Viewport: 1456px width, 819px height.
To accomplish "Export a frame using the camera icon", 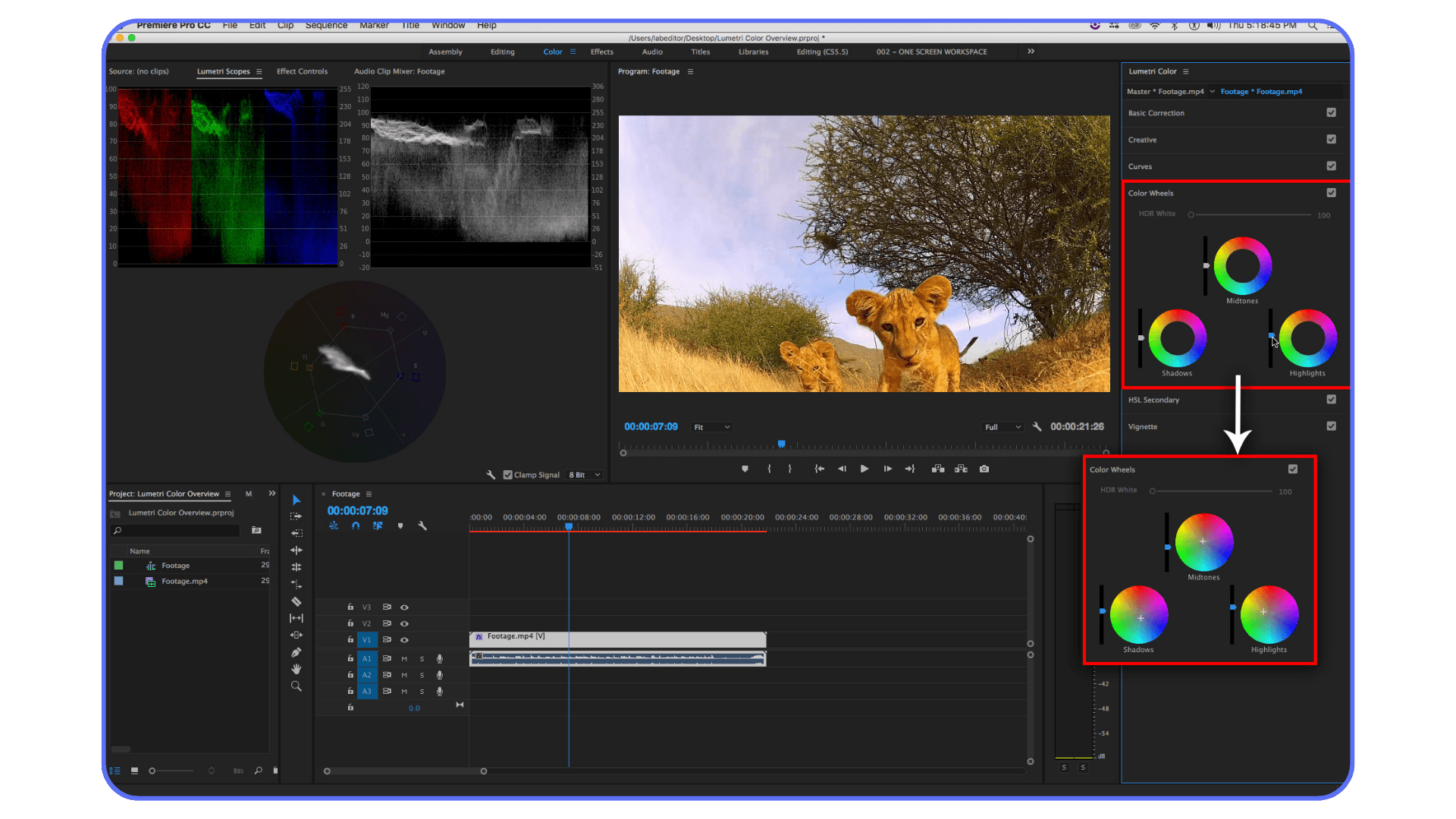I will (x=984, y=469).
